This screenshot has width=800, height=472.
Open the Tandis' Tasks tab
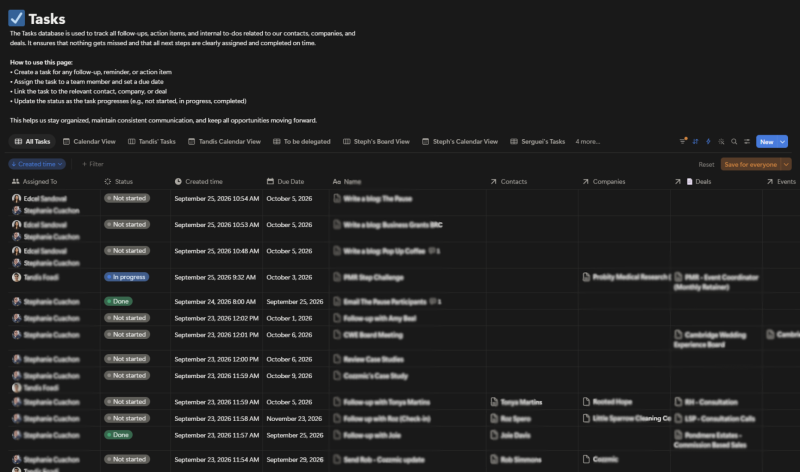click(x=152, y=141)
